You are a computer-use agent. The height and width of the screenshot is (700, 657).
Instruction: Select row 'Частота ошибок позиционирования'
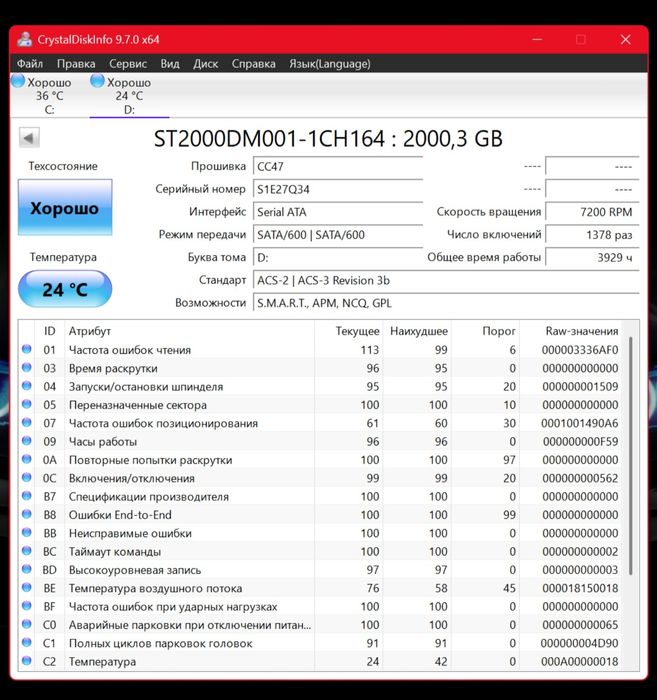[320, 423]
